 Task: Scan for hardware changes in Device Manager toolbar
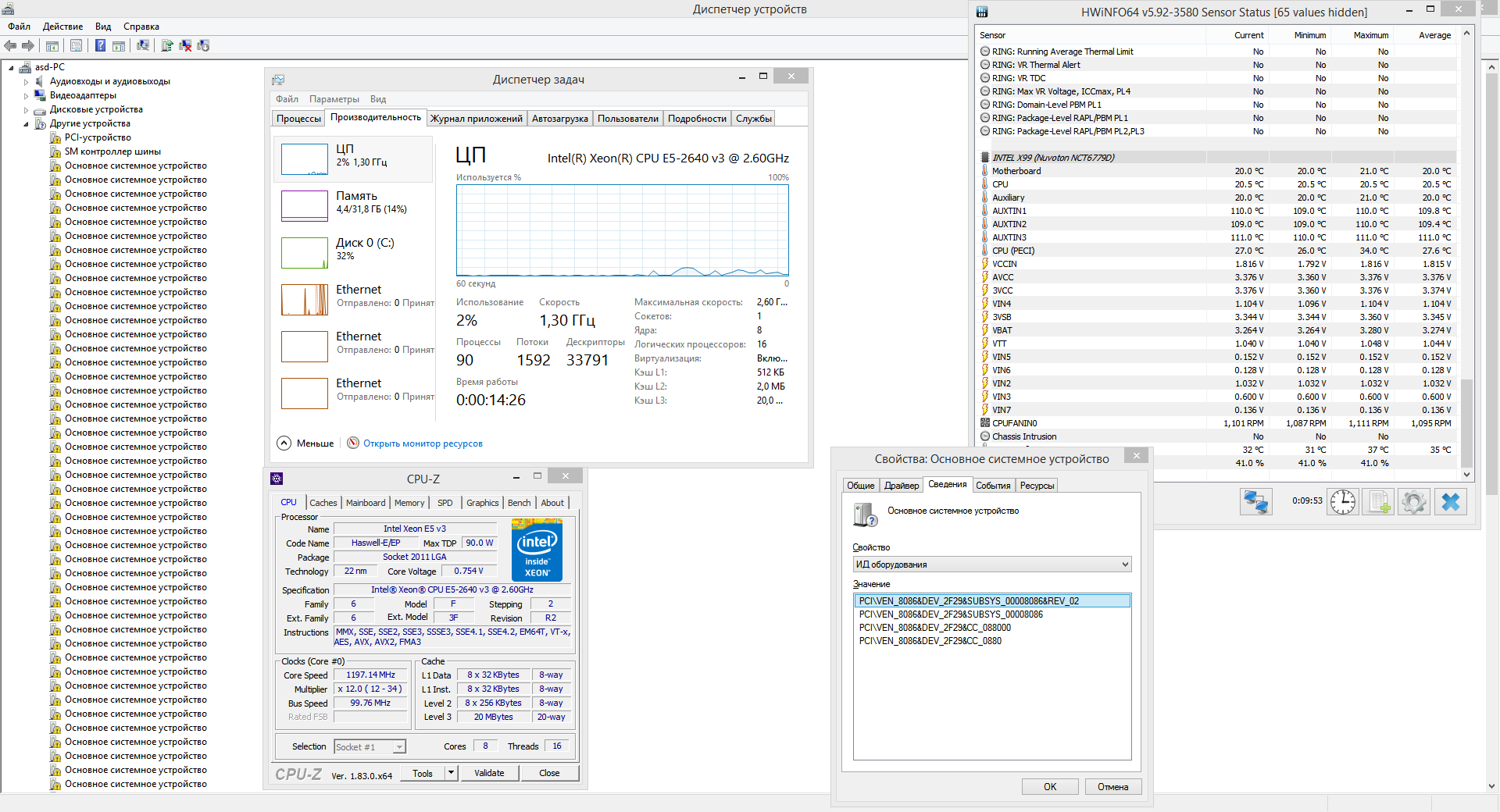(x=143, y=45)
